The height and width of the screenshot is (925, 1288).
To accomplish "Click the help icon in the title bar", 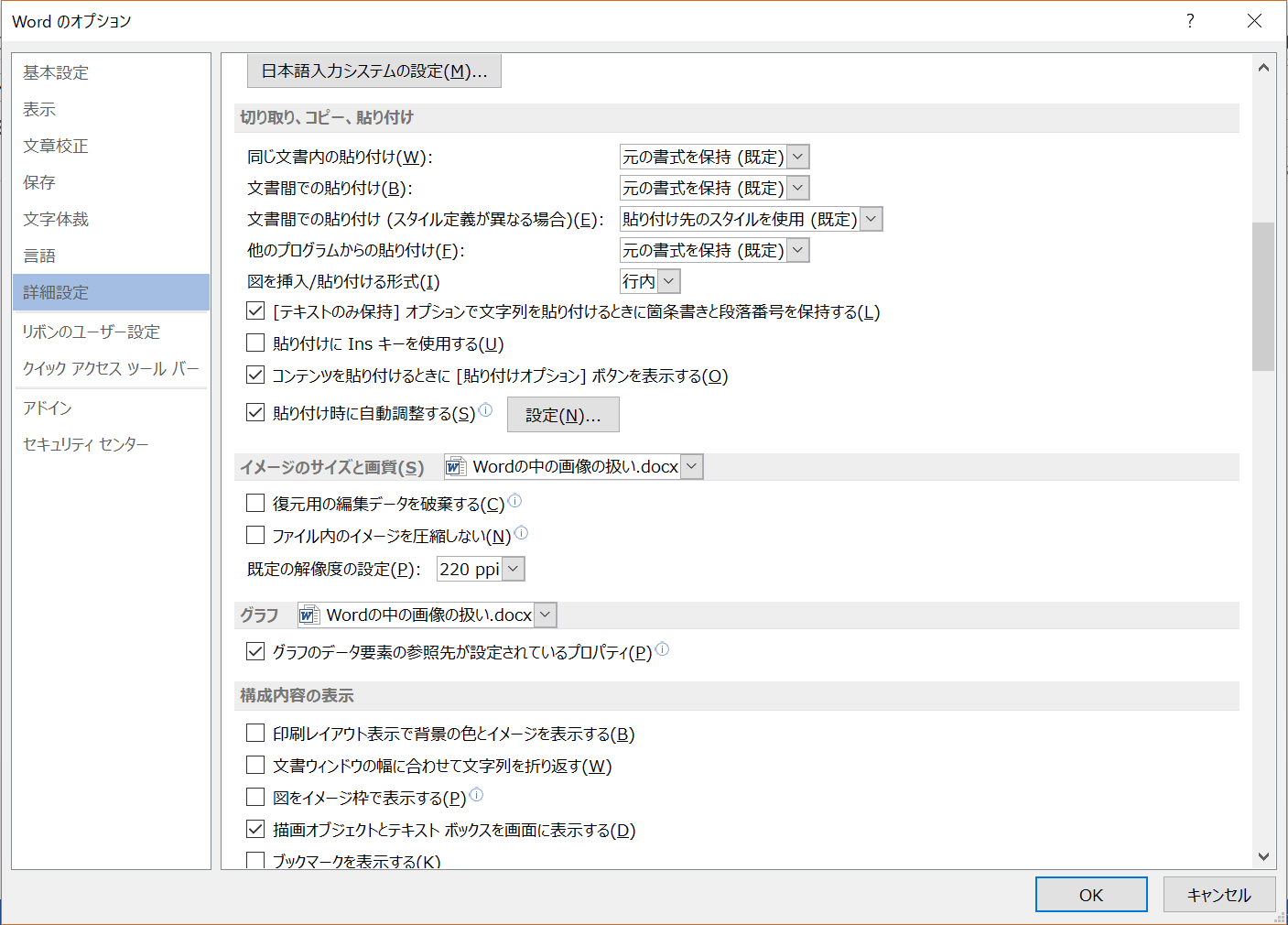I will click(1190, 20).
